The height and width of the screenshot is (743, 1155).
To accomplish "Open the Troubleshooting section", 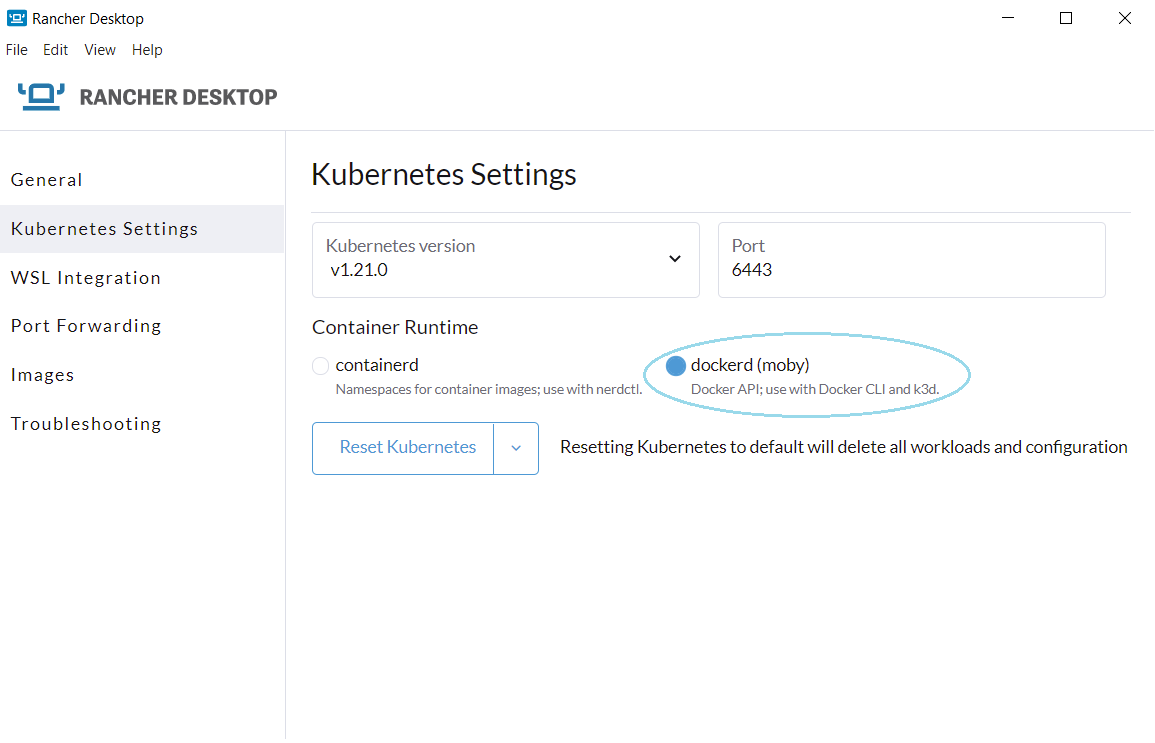I will 85,423.
